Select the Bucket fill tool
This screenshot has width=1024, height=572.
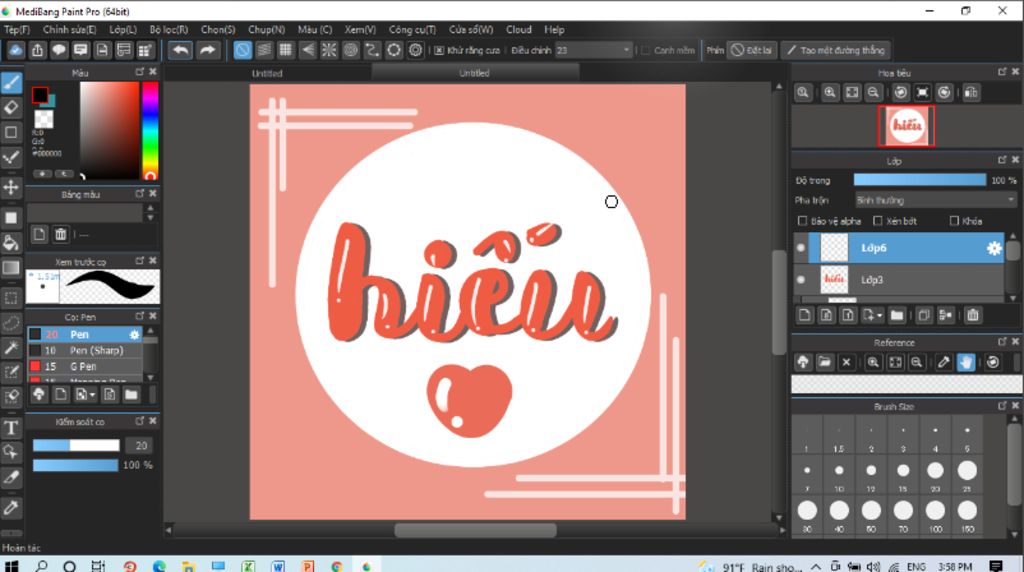(11, 243)
